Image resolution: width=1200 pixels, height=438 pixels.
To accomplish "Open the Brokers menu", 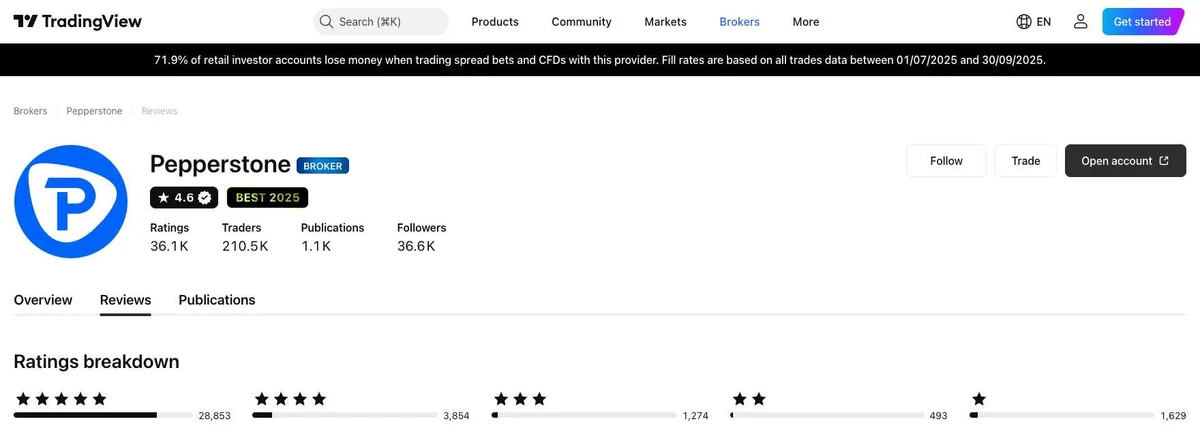I will click(740, 21).
